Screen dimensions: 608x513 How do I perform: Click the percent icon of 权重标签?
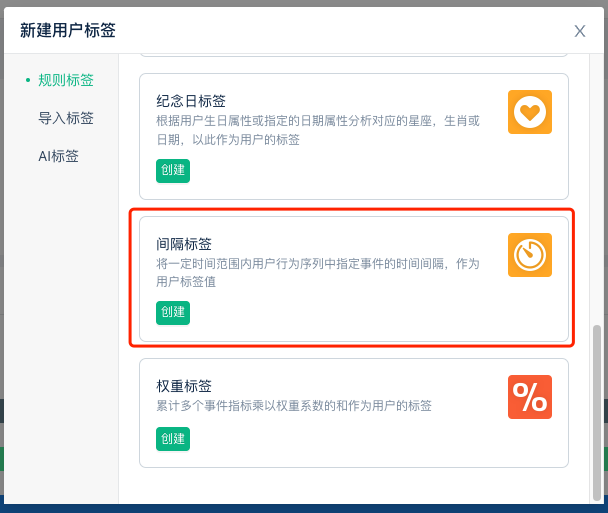click(530, 397)
